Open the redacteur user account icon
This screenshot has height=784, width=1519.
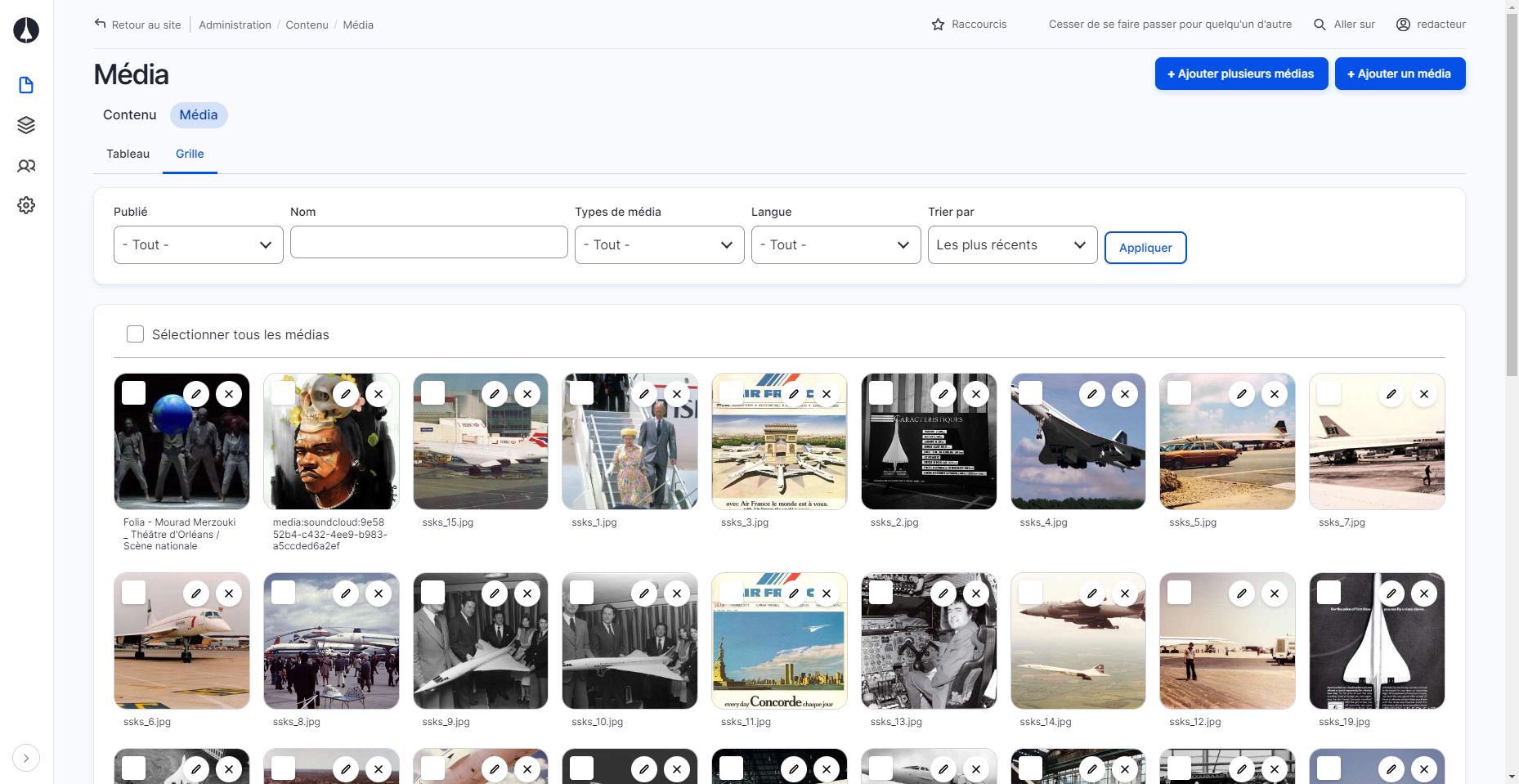(x=1403, y=25)
